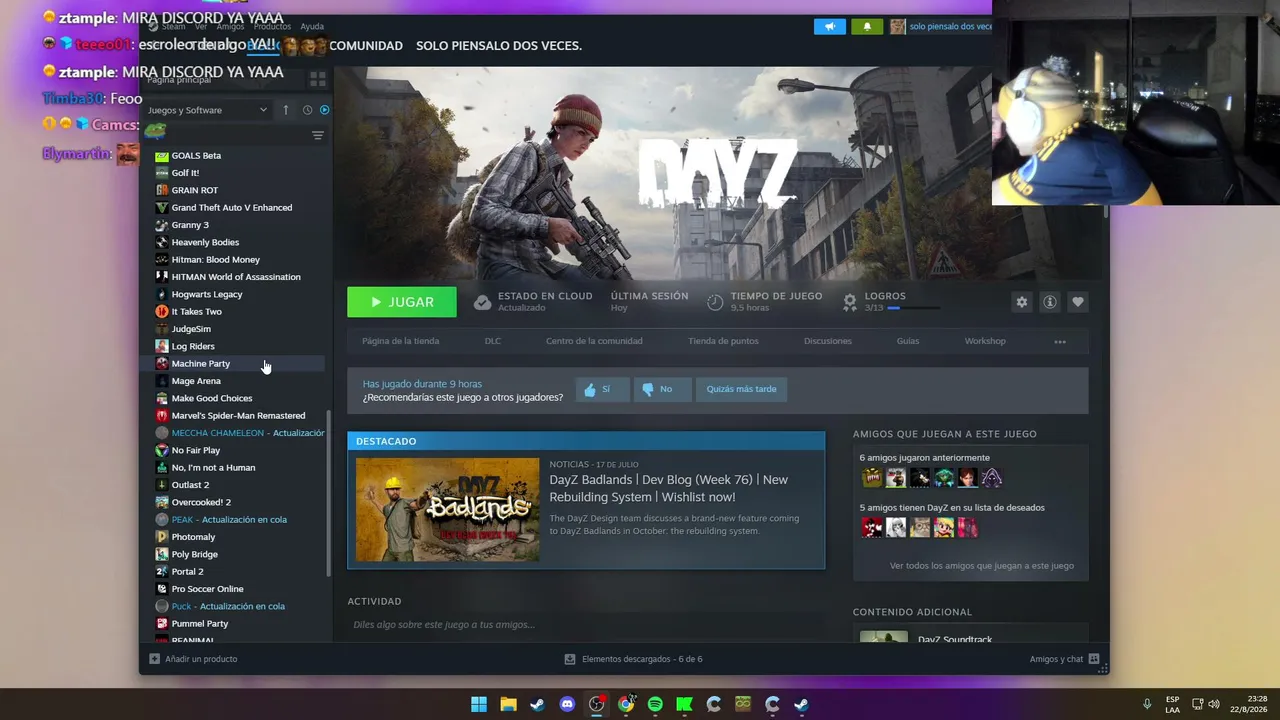Open the library advanced filter icon
Viewport: 1280px width, 720px height.
(x=318, y=136)
